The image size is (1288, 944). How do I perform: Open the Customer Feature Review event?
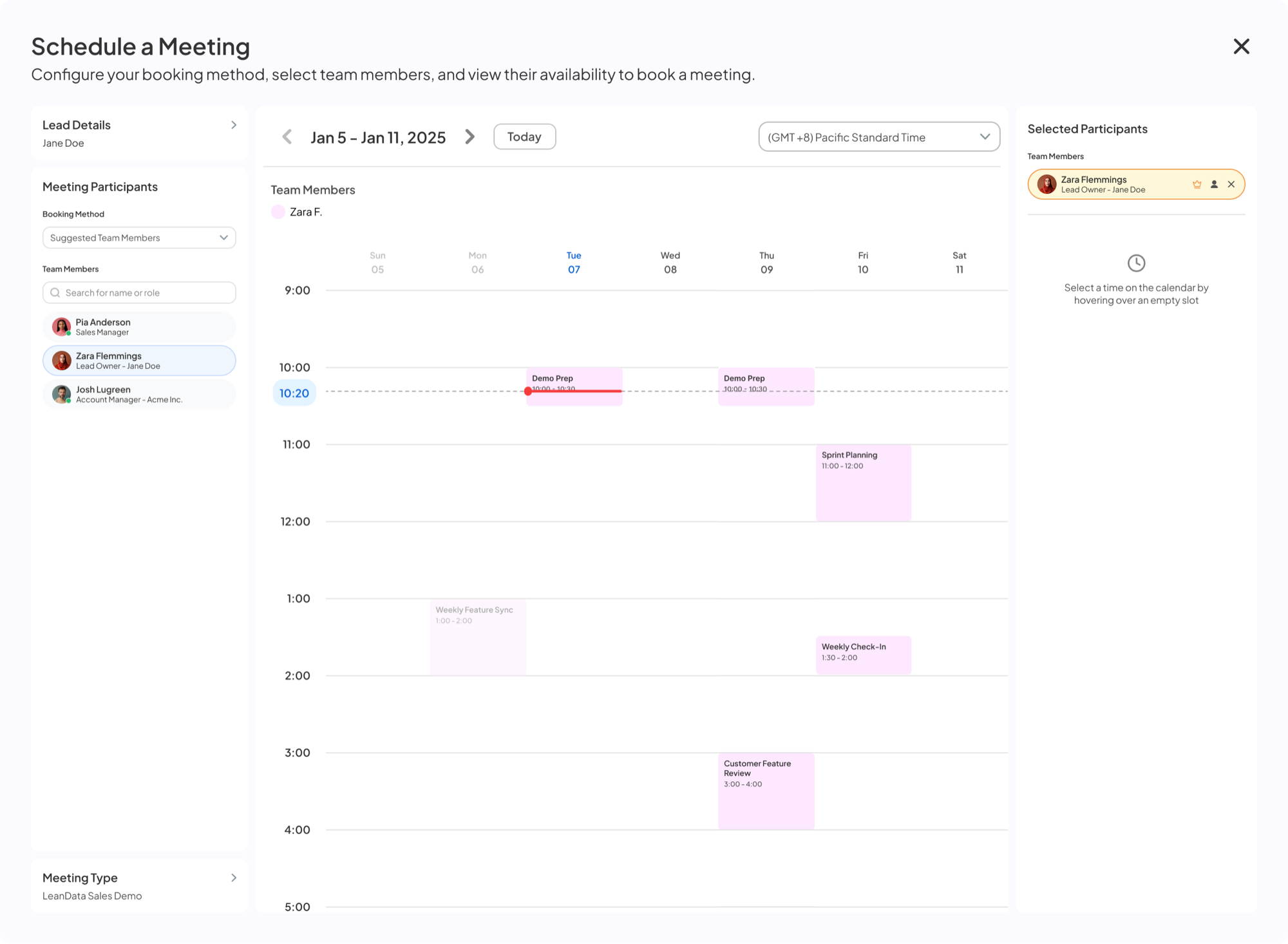click(766, 791)
